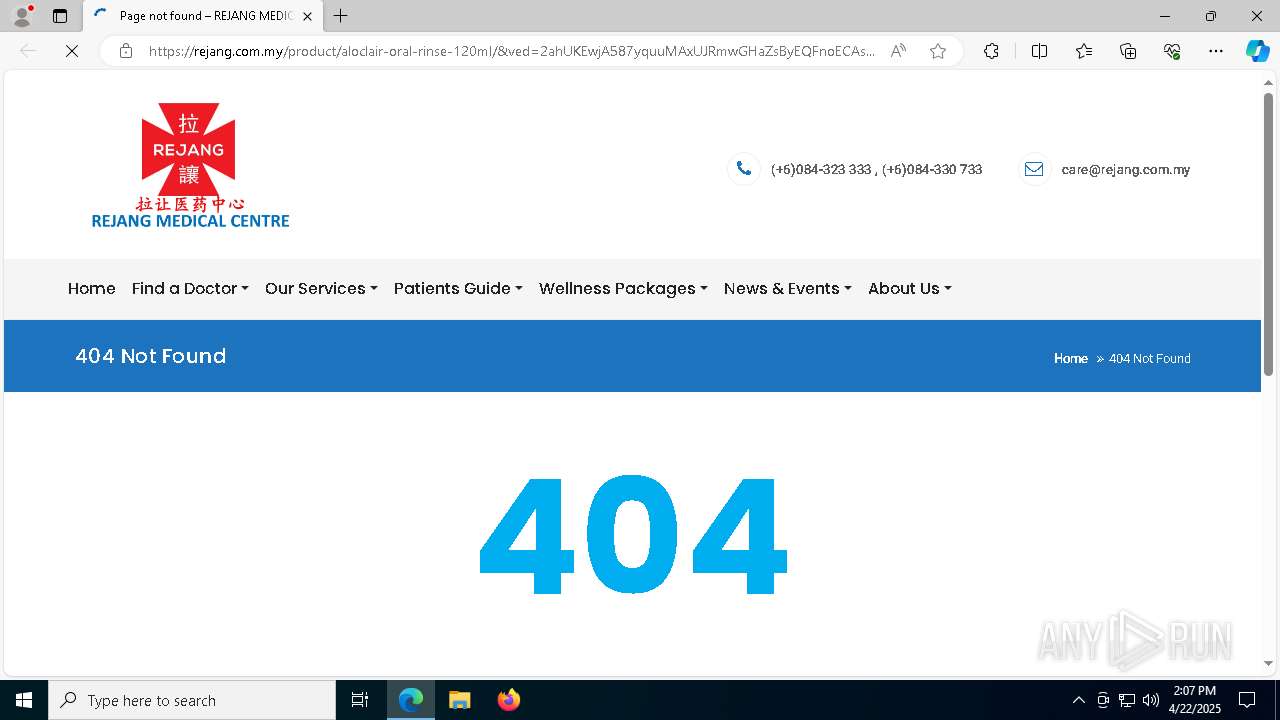
Task: Open Task View on taskbar
Action: pos(360,700)
